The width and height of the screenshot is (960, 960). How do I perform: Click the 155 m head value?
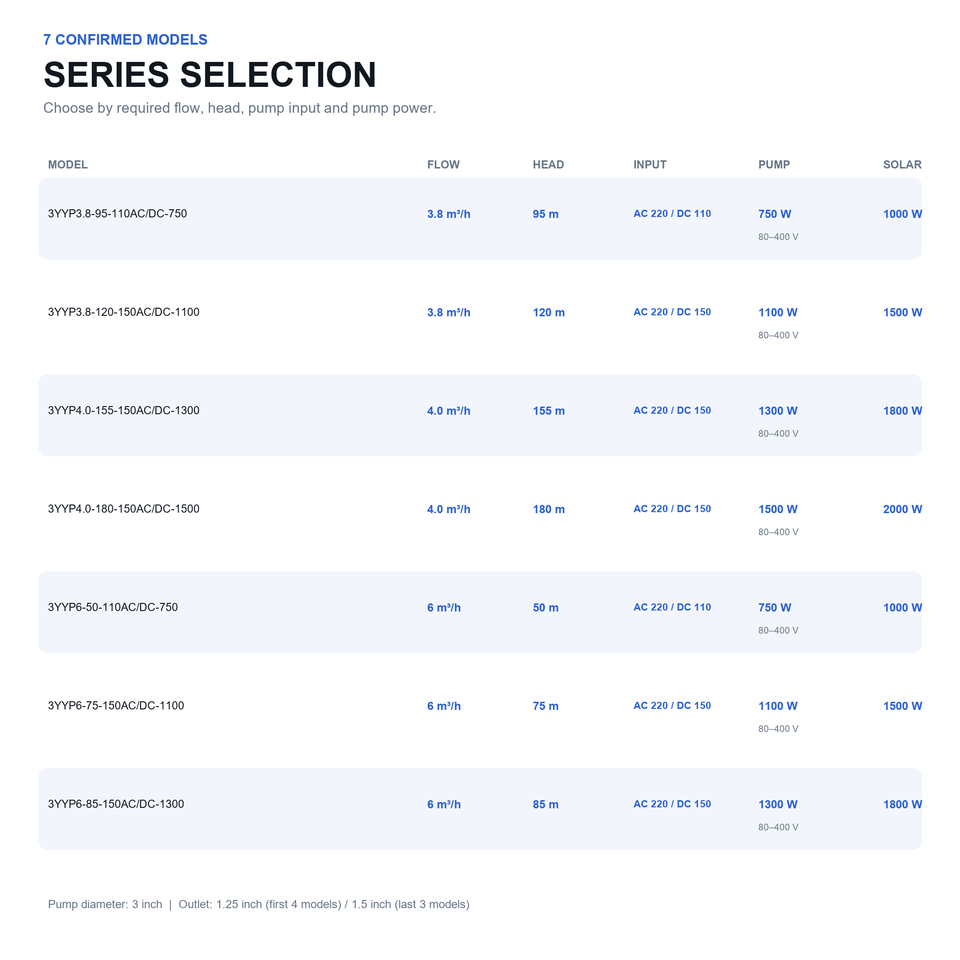[549, 411]
